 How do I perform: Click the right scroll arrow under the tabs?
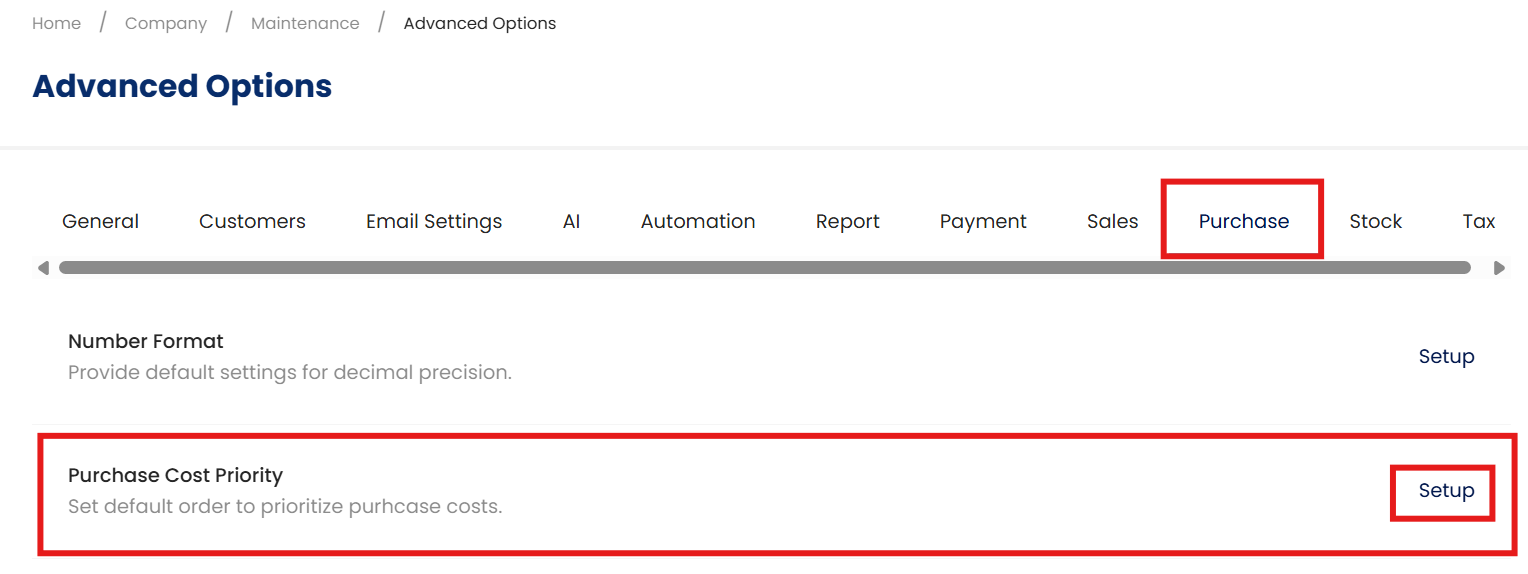click(1499, 268)
